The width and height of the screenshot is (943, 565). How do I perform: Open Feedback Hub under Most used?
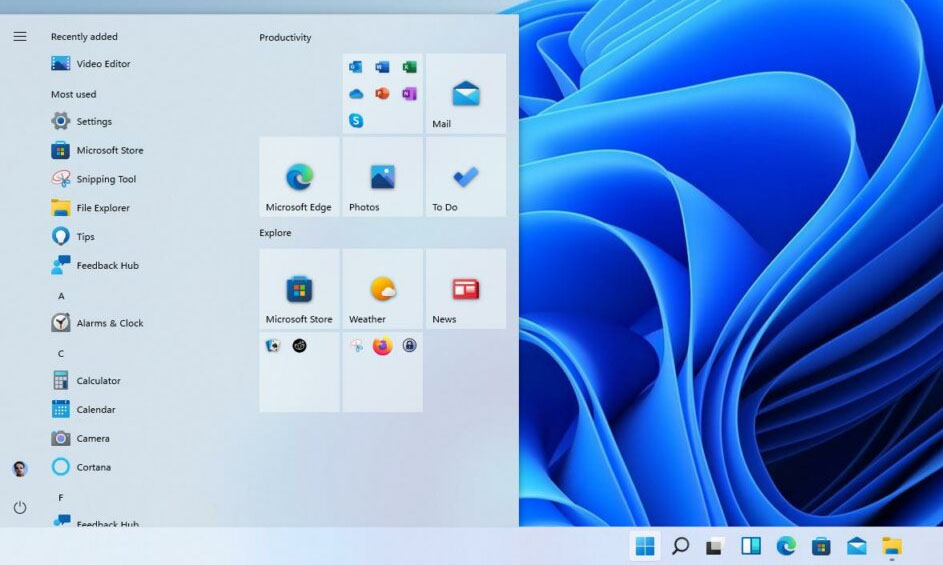coord(95,265)
